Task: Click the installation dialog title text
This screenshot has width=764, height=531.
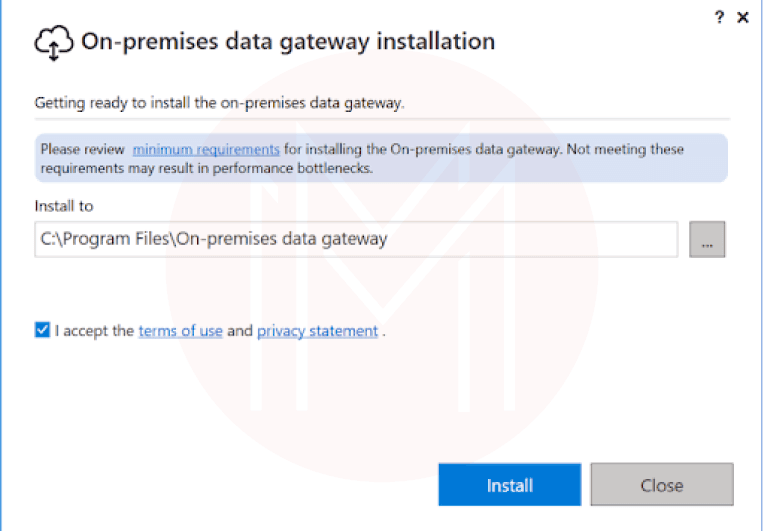Action: [x=288, y=42]
